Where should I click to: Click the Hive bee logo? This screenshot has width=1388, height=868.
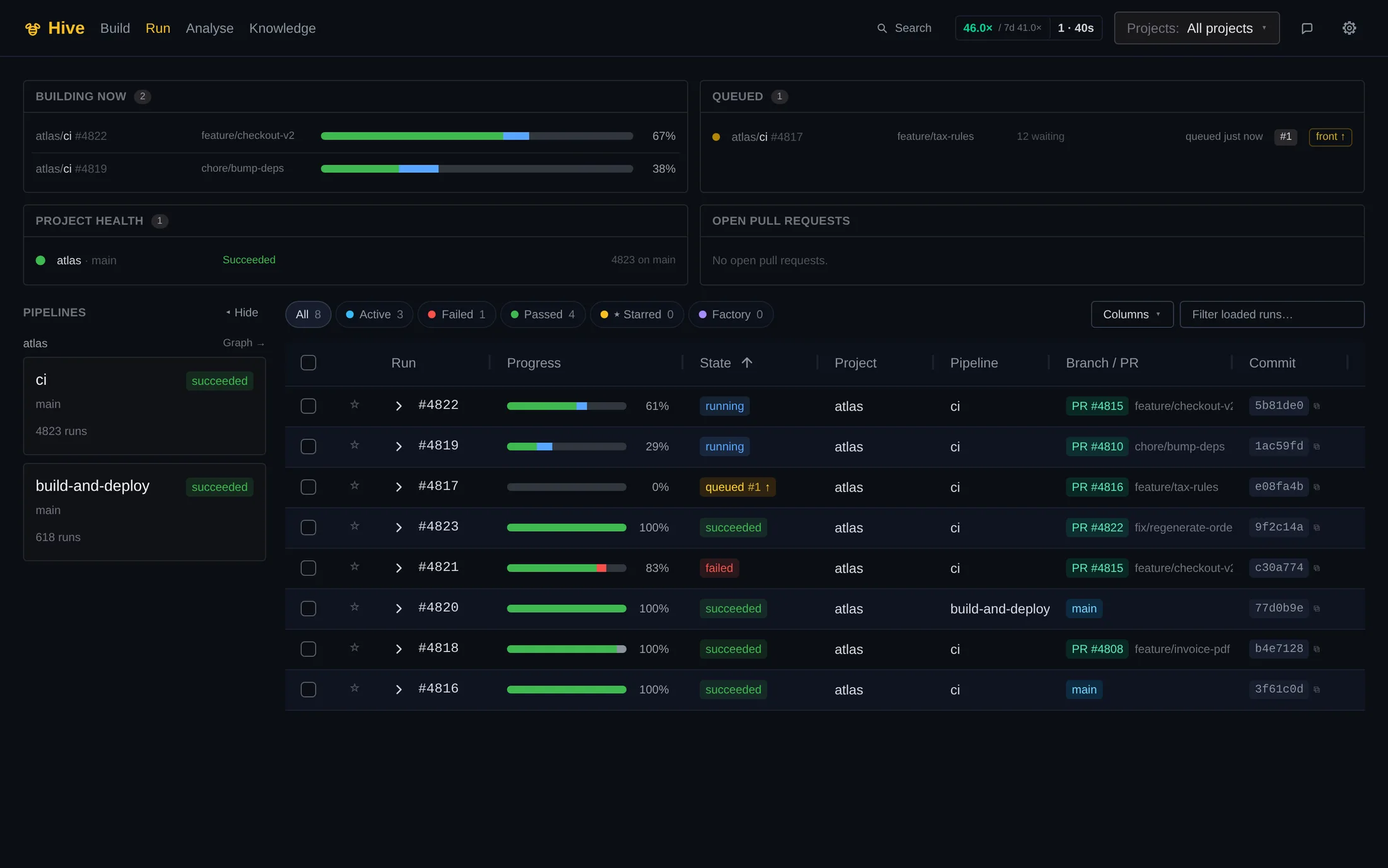coord(33,28)
